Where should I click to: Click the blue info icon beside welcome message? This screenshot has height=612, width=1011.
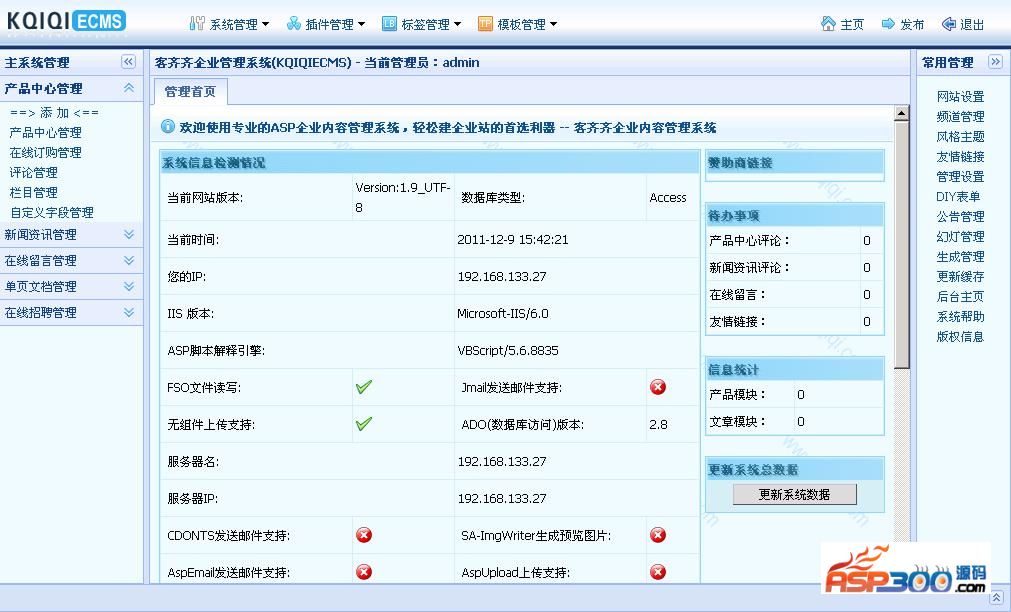tap(168, 126)
